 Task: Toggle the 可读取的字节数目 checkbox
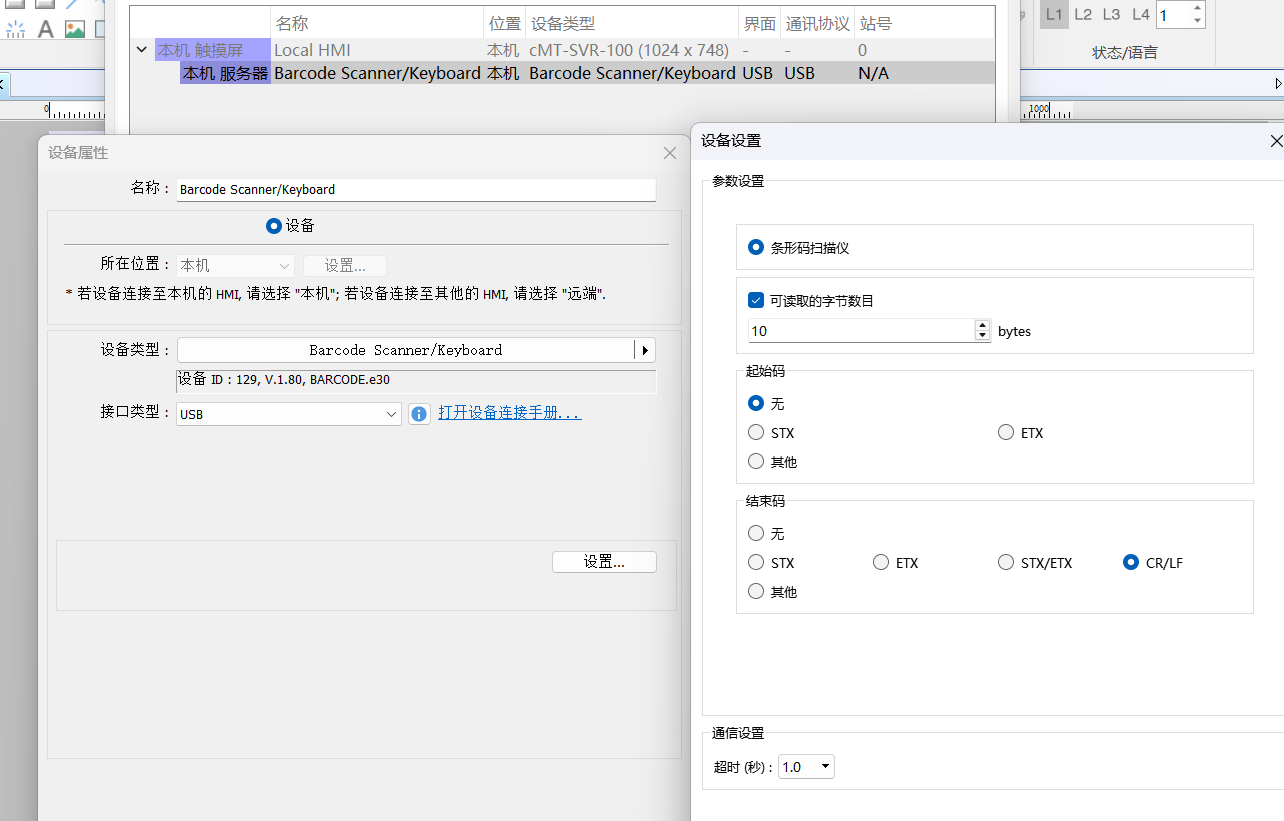click(x=756, y=300)
